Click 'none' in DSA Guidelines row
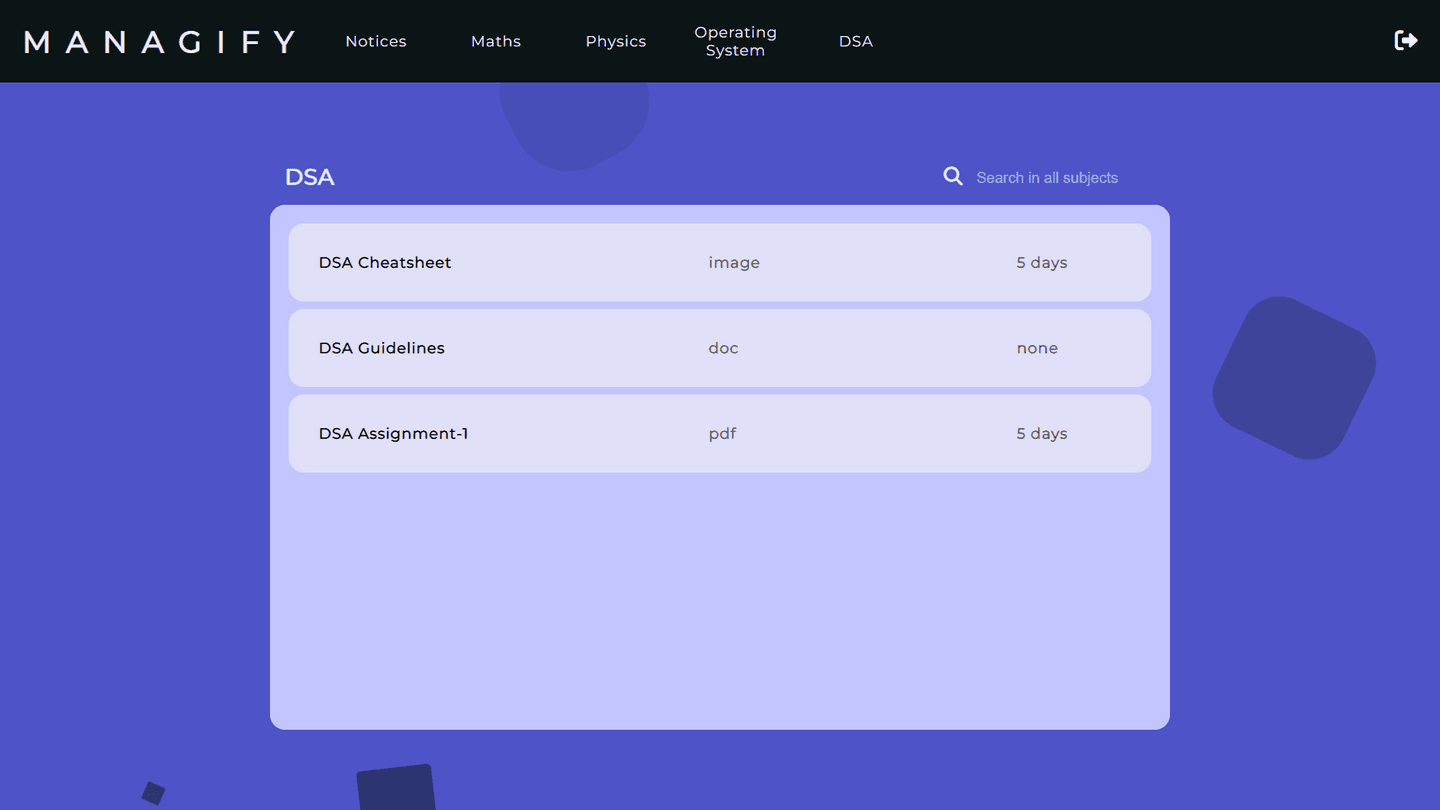1440x810 pixels. [x=1037, y=348]
